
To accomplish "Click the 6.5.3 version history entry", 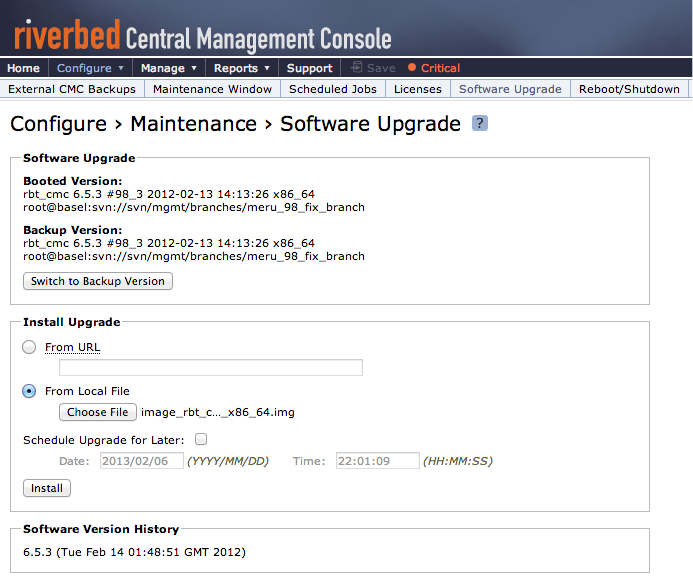I will coord(134,552).
